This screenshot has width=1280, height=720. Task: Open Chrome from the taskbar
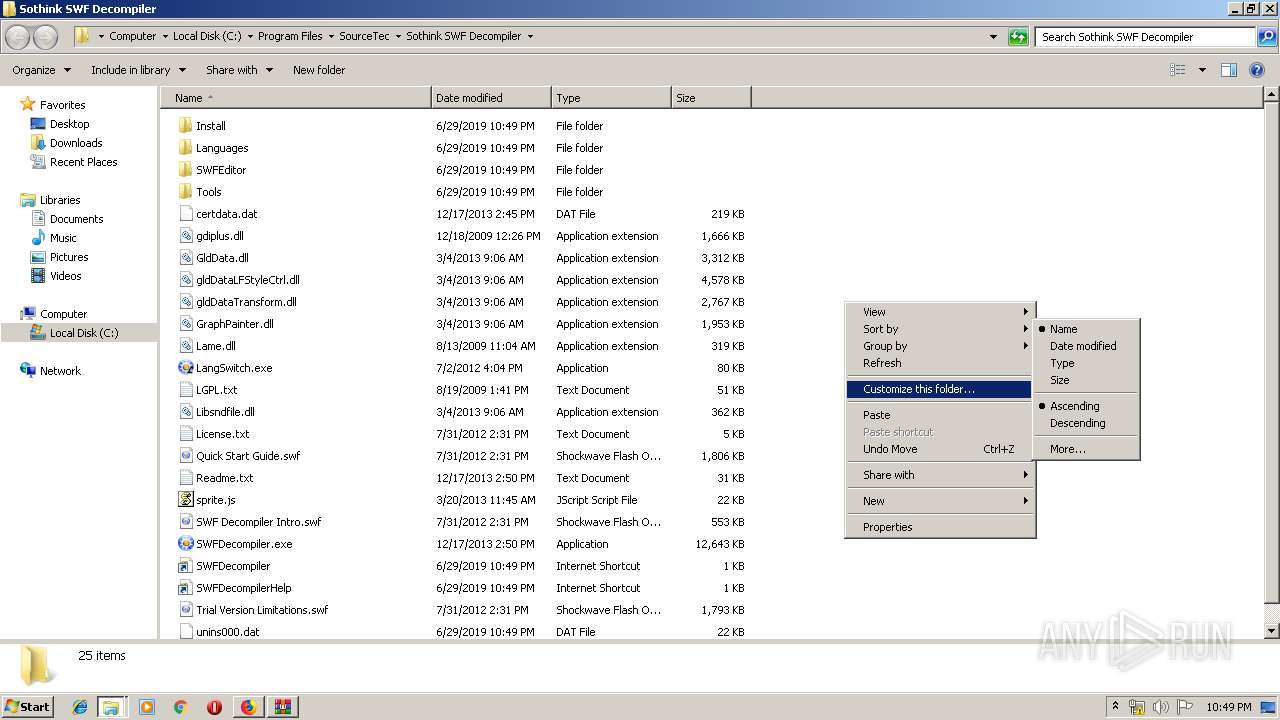coord(180,707)
